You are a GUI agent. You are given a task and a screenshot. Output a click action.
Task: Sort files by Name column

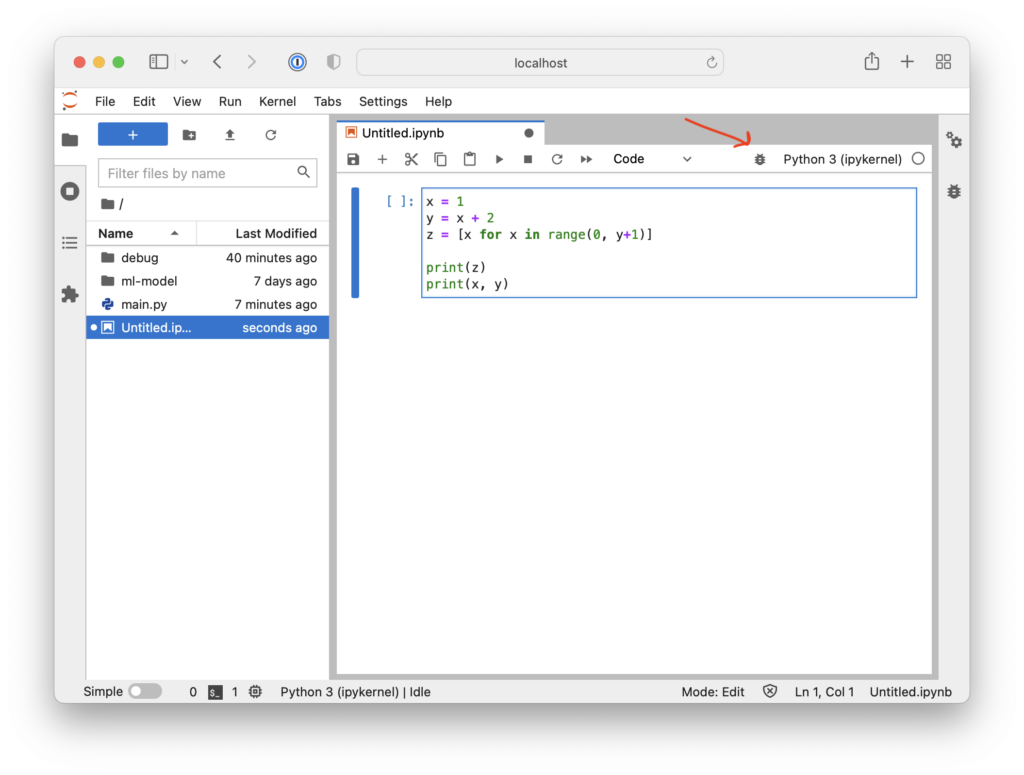(140, 233)
